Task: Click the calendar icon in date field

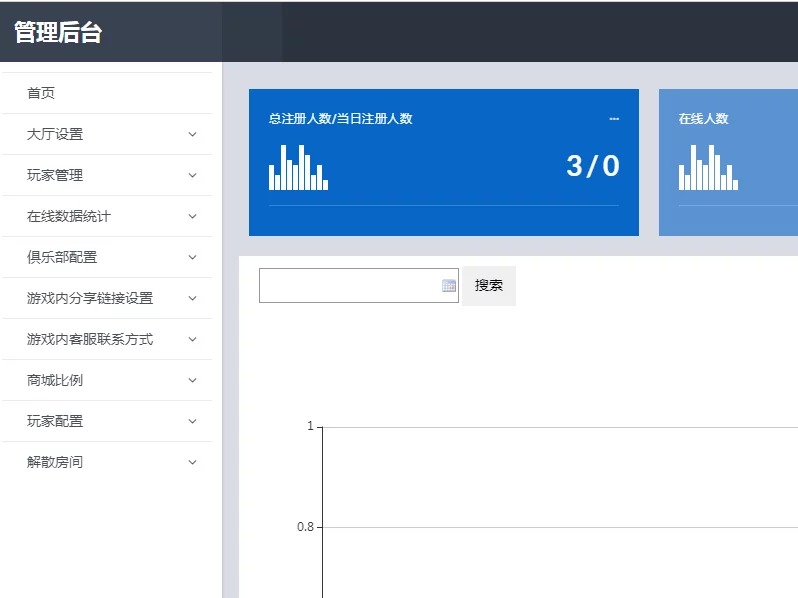Action: (x=448, y=286)
